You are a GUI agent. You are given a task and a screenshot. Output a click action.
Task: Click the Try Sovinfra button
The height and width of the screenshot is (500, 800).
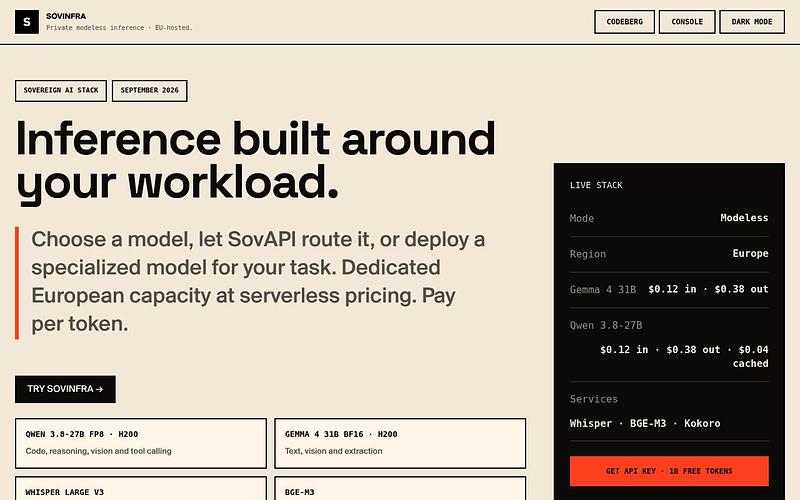65,389
